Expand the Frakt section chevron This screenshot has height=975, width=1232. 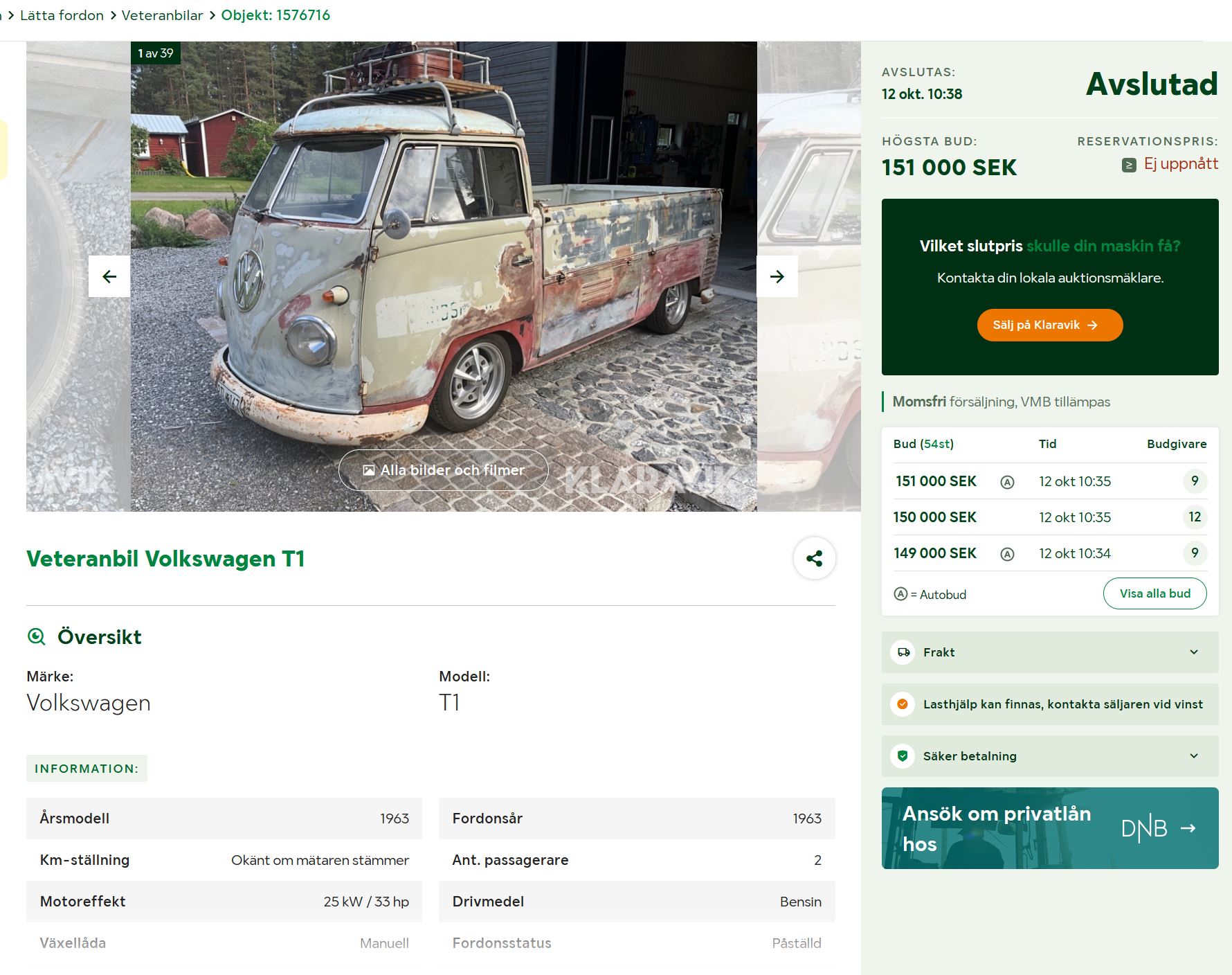(x=1193, y=652)
